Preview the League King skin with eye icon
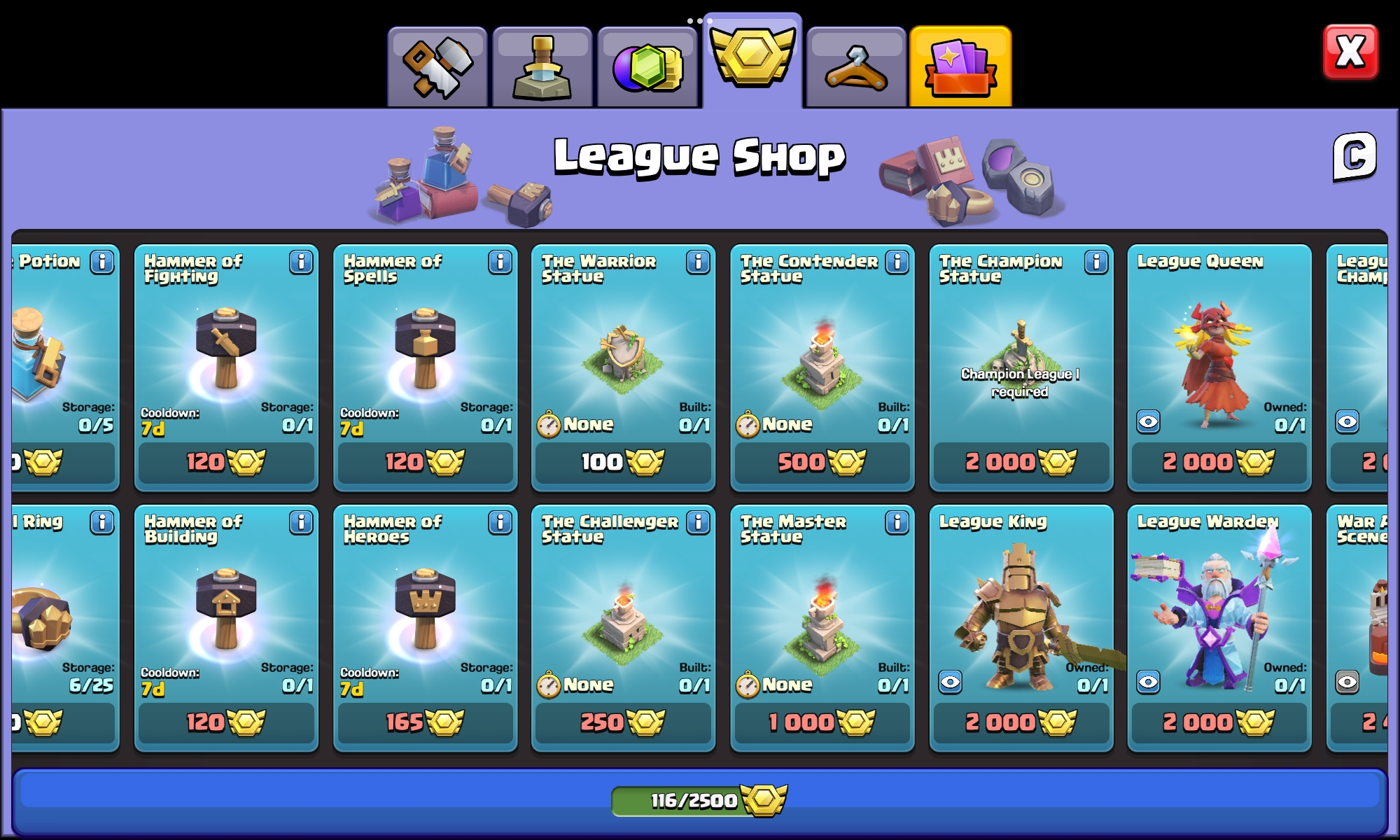 click(950, 682)
